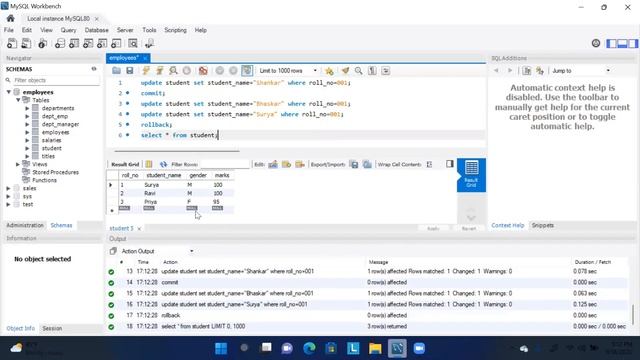
Task: Click the find magnifier icon in editor toolbar
Action: (358, 71)
